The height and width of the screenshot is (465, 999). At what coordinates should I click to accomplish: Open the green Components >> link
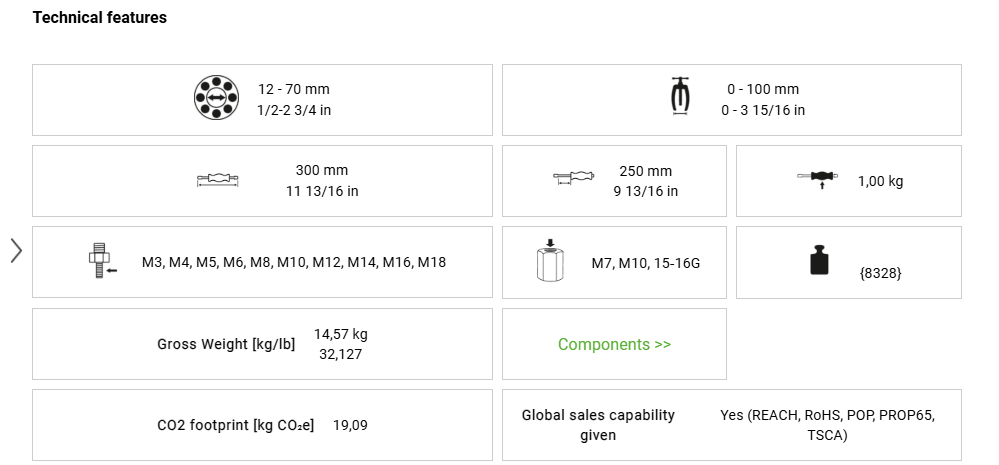614,344
